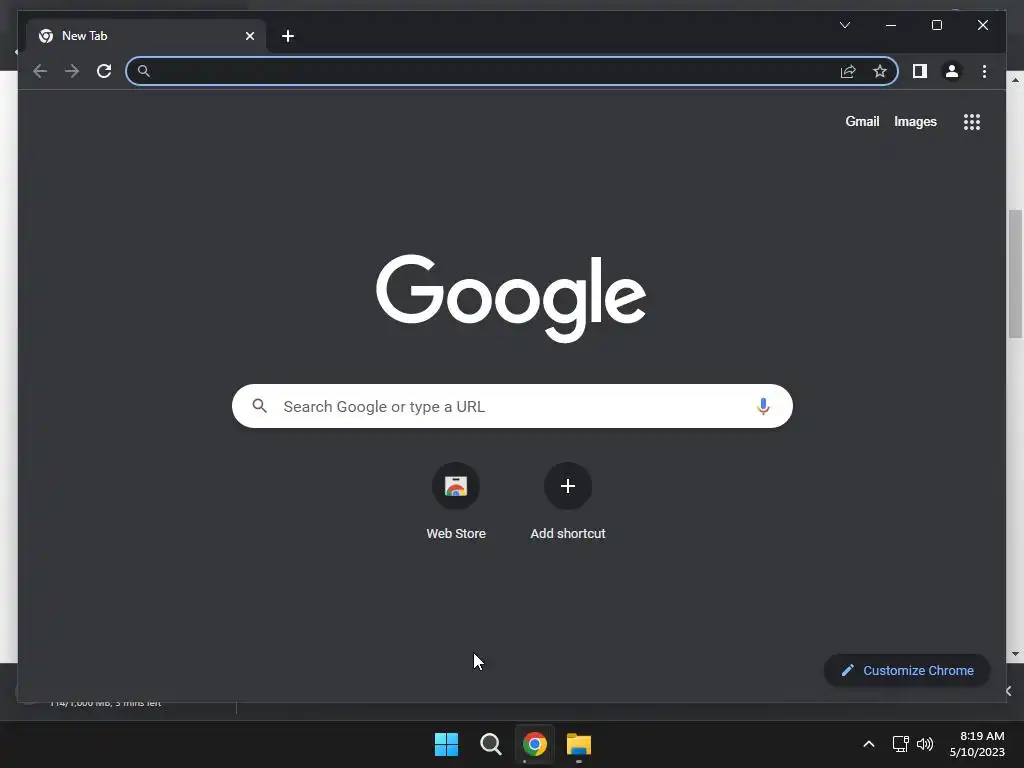Open the Google apps grid

[x=972, y=122]
